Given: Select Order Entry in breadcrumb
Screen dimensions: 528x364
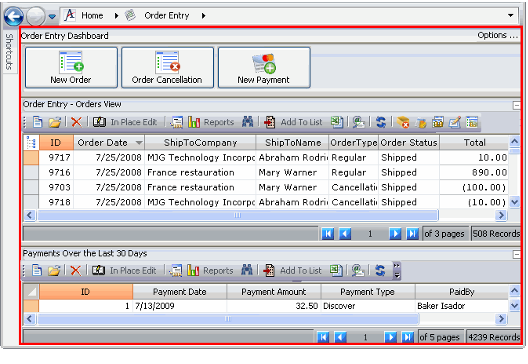Looking at the screenshot, I should click(166, 15).
